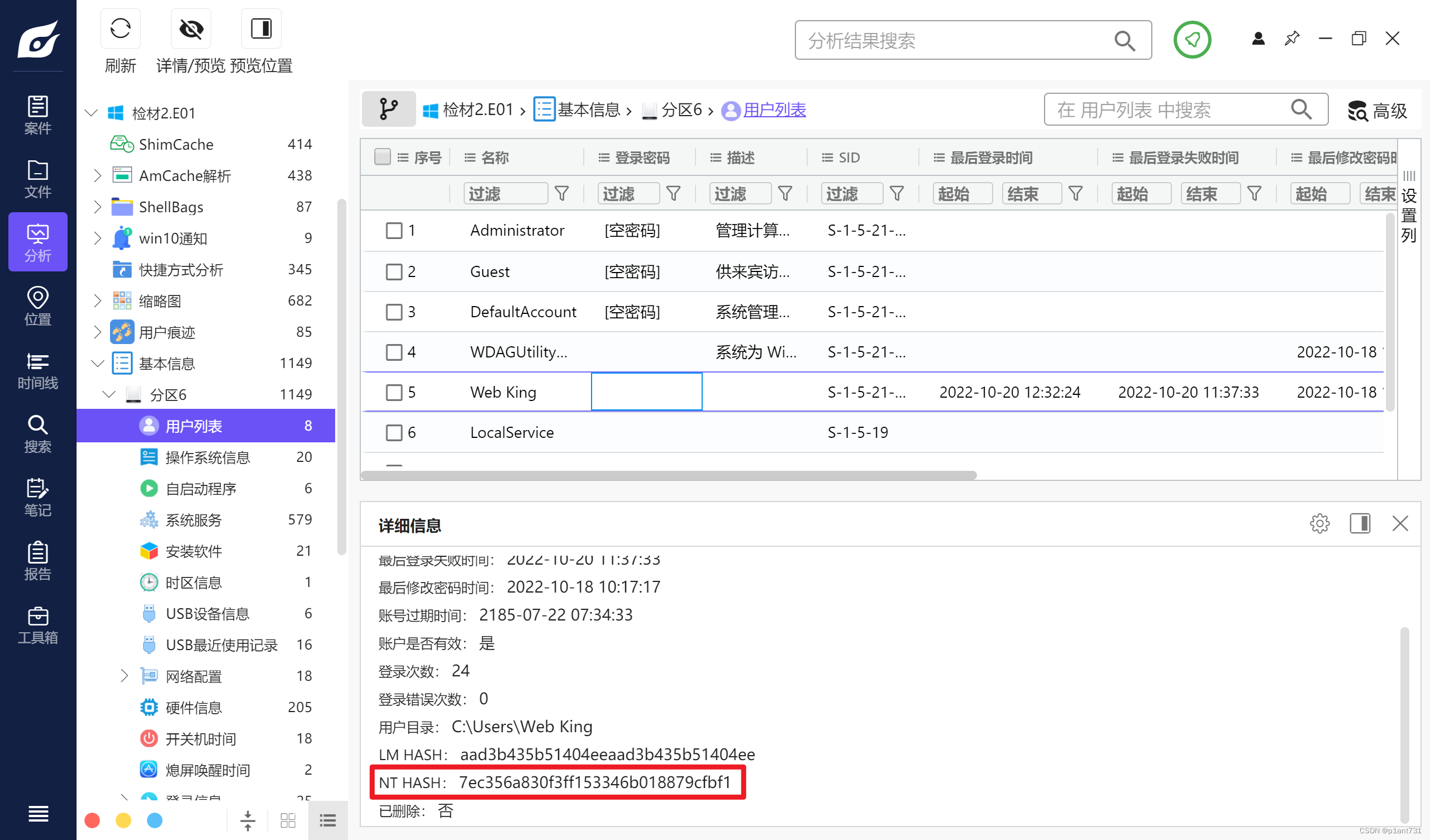Toggle the select-all header checkbox
Screen dimensions: 1430x840
point(383,156)
